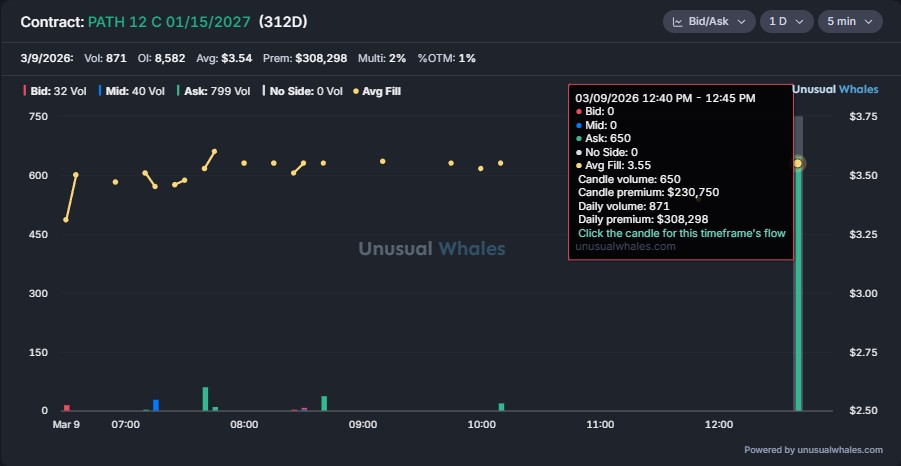901x466 pixels.
Task: Open the 1 D range dropdown
Action: [x=786, y=22]
